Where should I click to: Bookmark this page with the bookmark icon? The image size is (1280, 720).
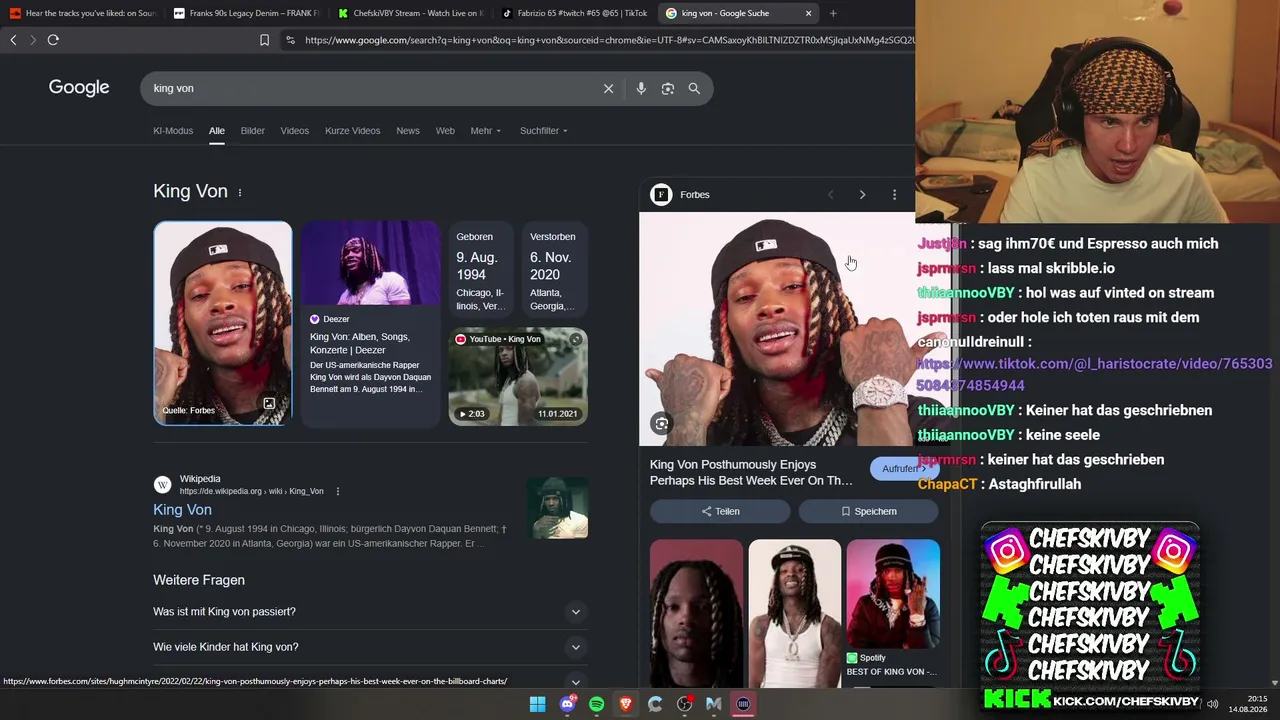[x=264, y=40]
